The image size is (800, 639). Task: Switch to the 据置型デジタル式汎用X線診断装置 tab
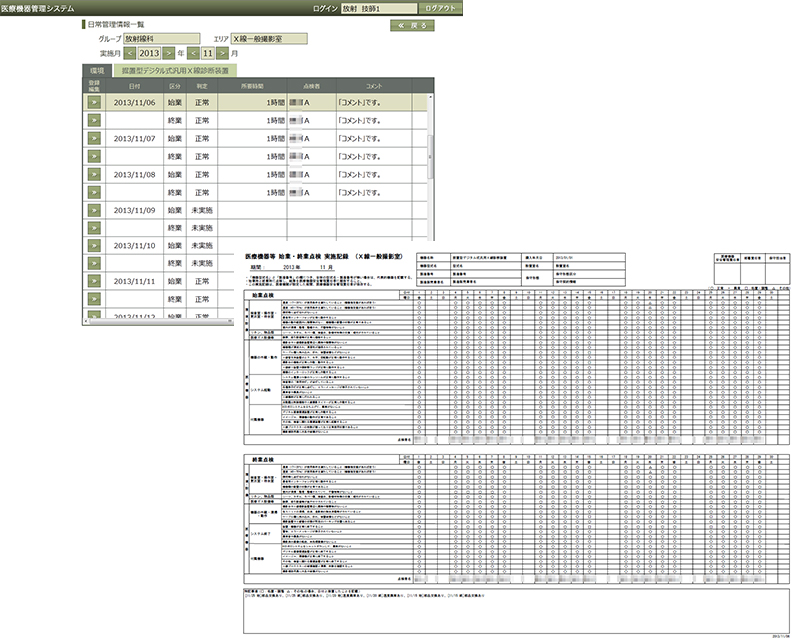(175, 71)
